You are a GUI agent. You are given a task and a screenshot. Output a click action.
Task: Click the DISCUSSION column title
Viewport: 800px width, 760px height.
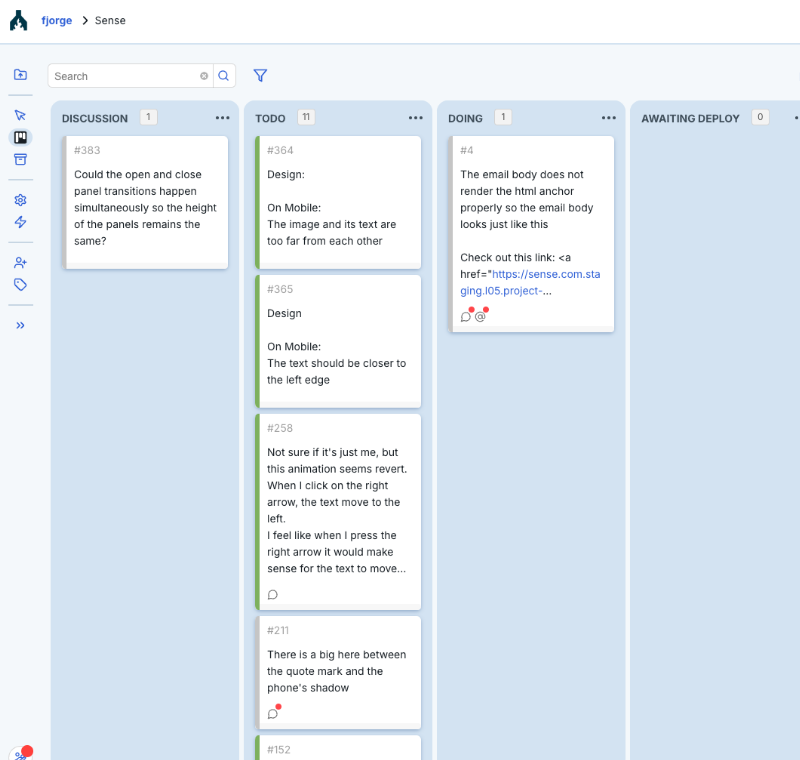coord(95,118)
